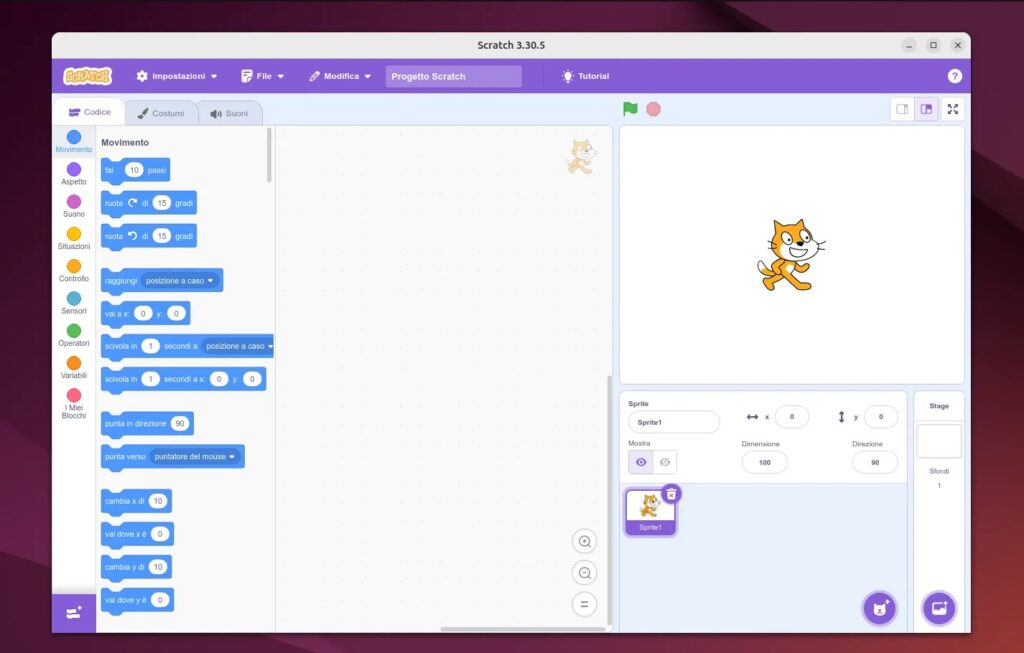Zoom in on the code workspace
The height and width of the screenshot is (653, 1024).
coord(584,541)
